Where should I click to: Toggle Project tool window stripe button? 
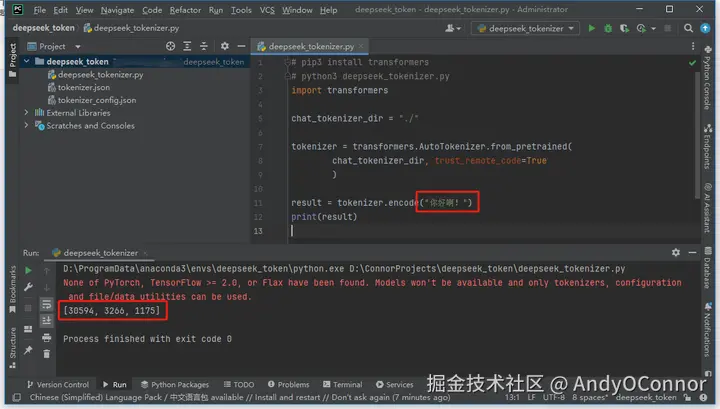pos(12,61)
